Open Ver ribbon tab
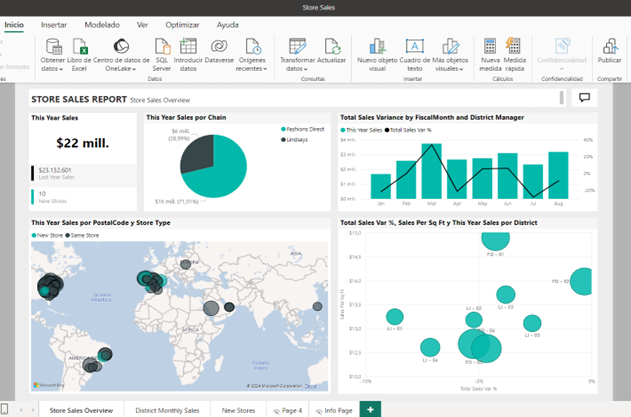 (x=142, y=25)
